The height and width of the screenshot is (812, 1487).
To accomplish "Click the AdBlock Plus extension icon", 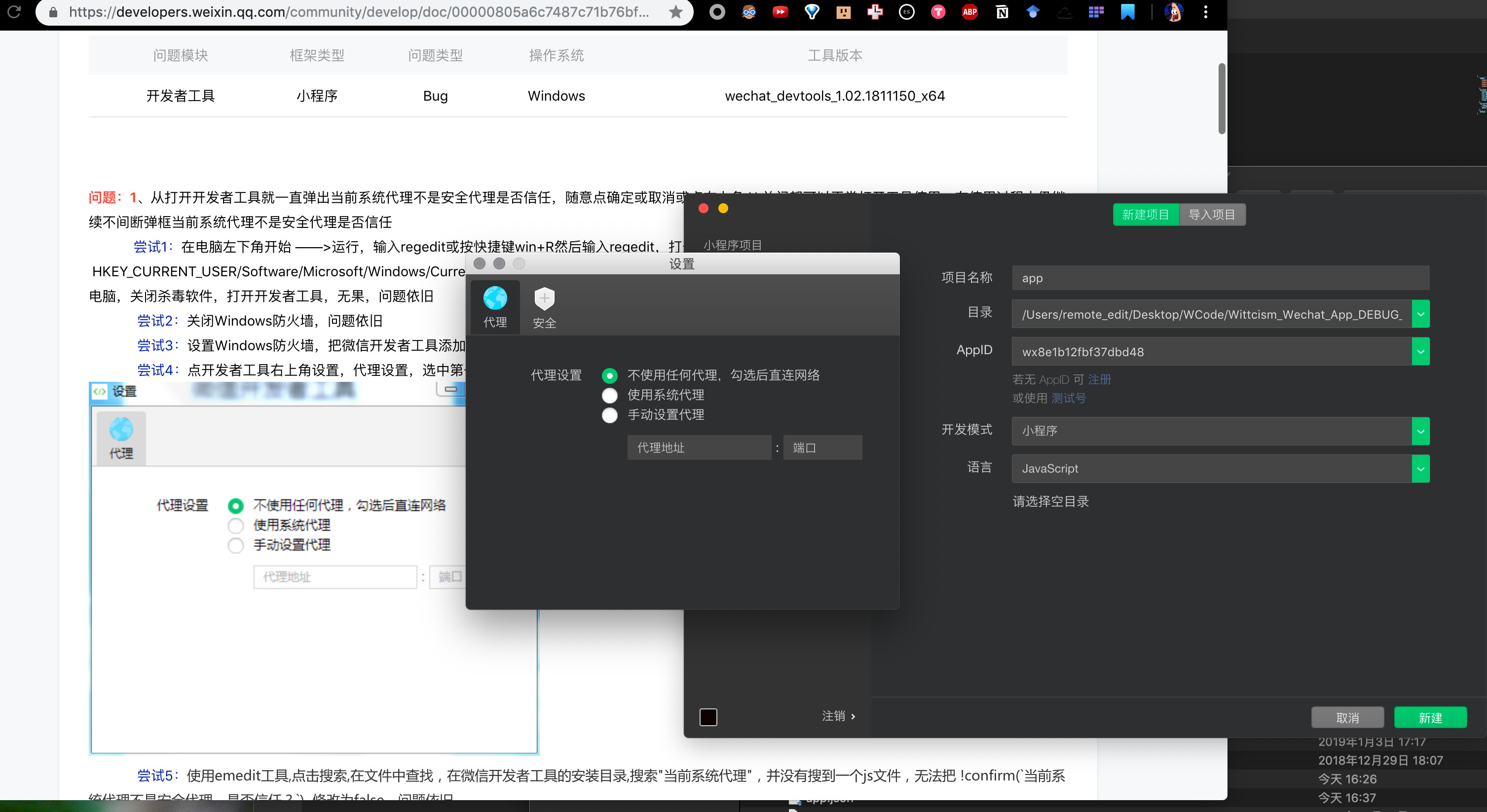I will tap(970, 11).
